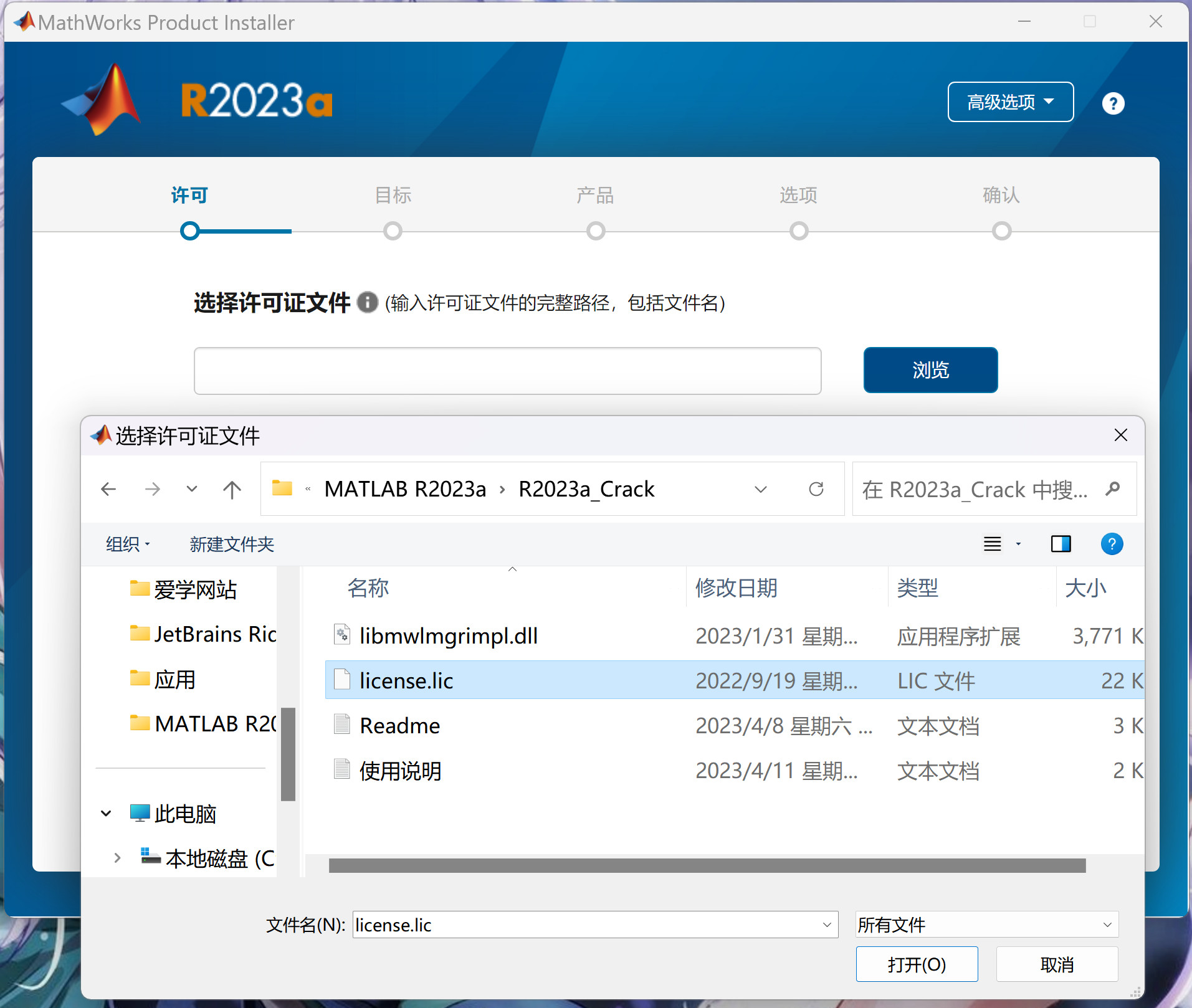
Task: Navigate up one folder level
Action: [232, 489]
